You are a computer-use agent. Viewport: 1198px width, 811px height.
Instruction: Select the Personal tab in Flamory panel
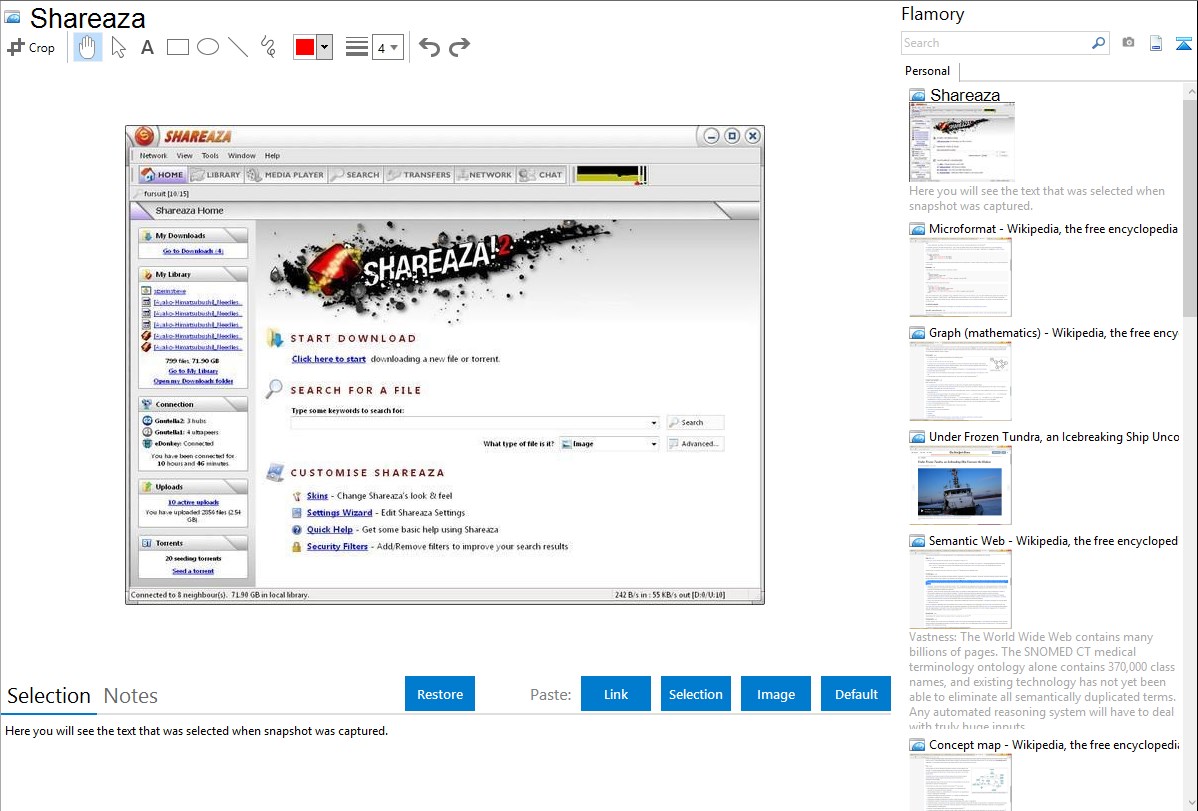[x=928, y=71]
